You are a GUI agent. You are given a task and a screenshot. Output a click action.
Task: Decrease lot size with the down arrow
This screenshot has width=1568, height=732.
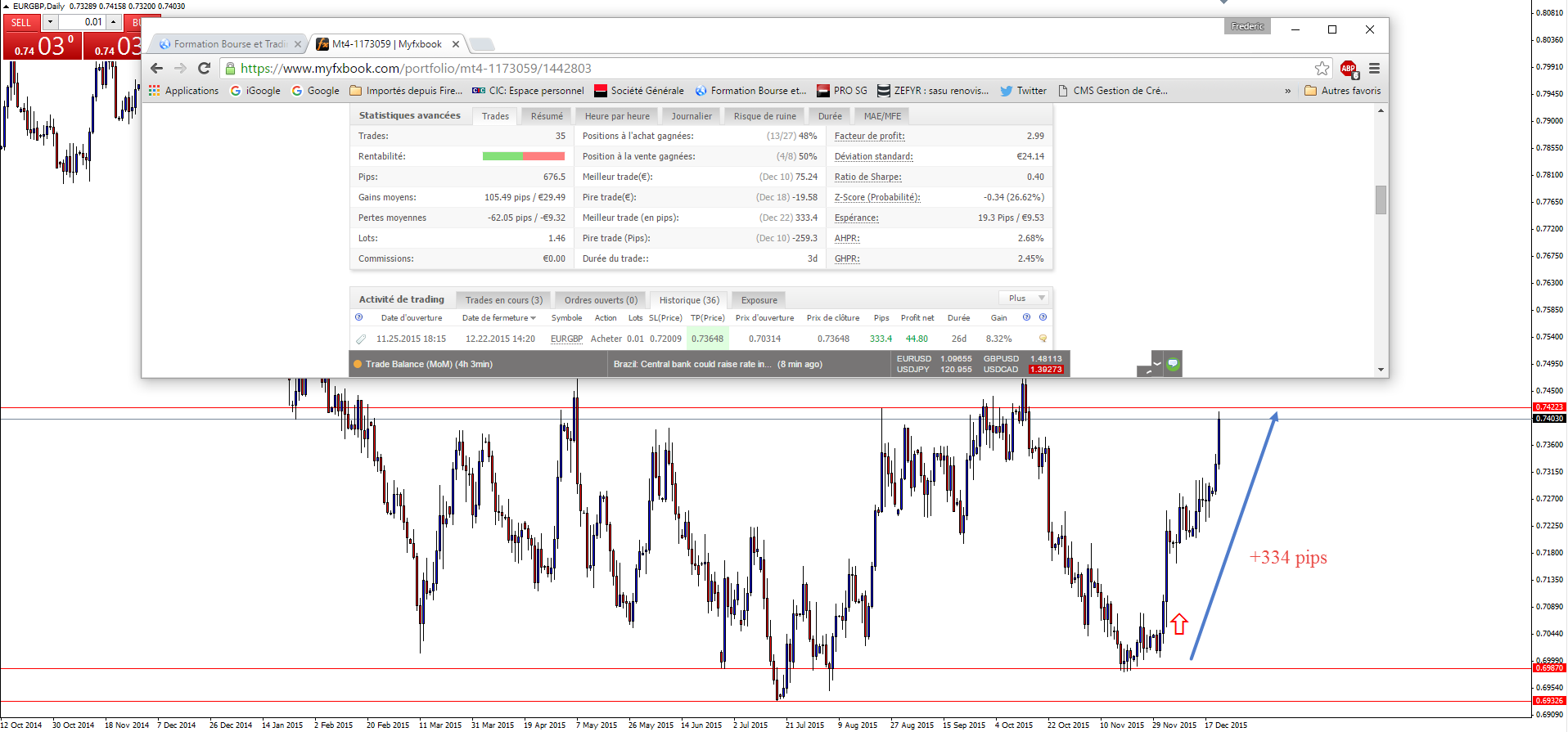[51, 22]
